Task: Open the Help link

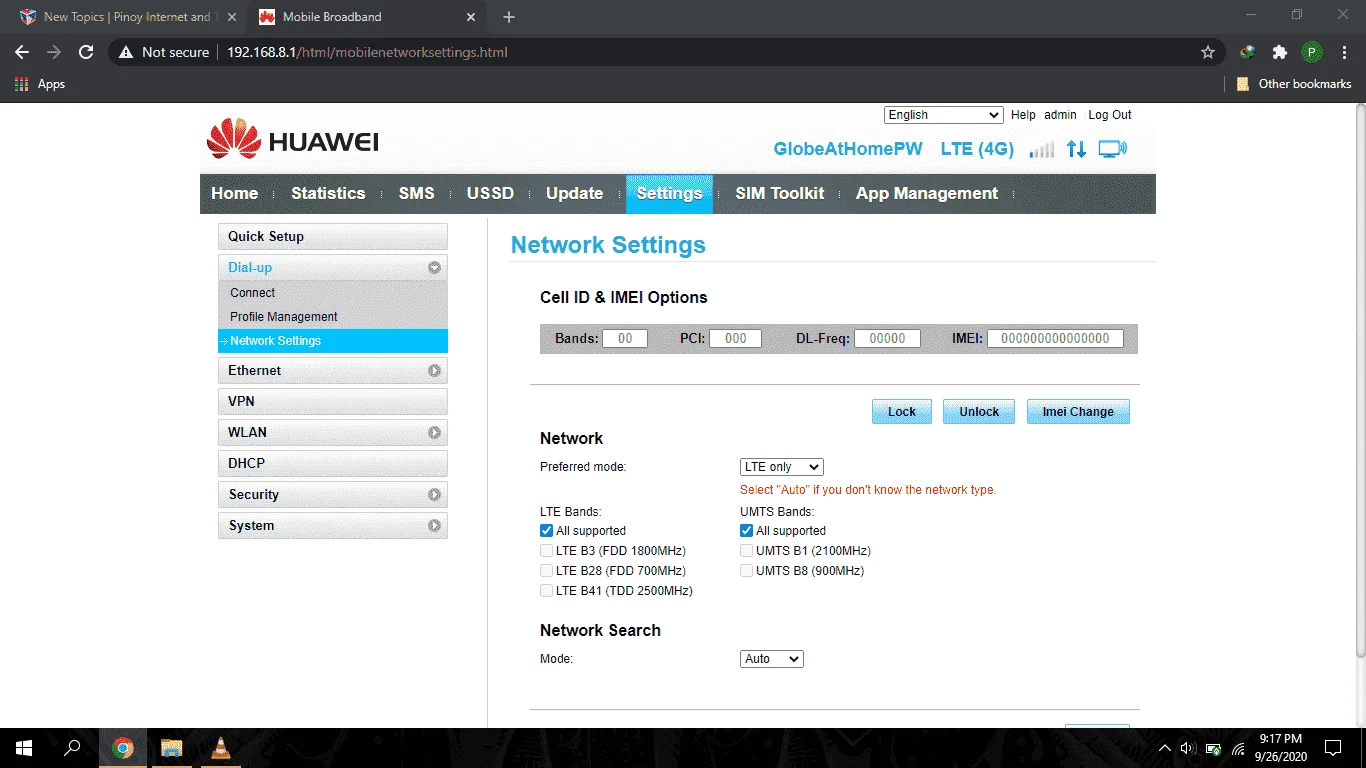Action: 1023,115
